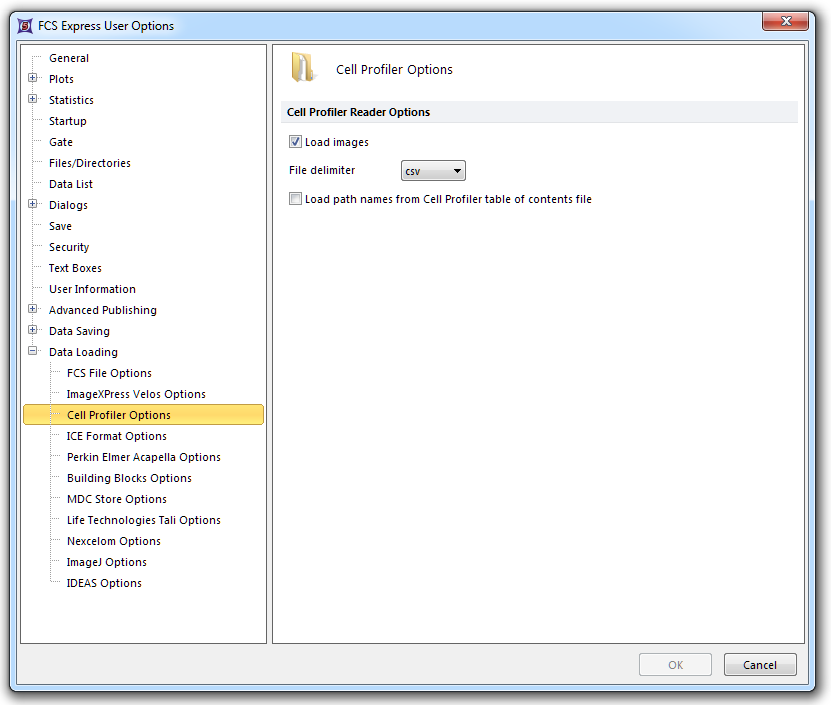Expand the Plots tree node
This screenshot has height=705, width=831.
click(x=33, y=78)
